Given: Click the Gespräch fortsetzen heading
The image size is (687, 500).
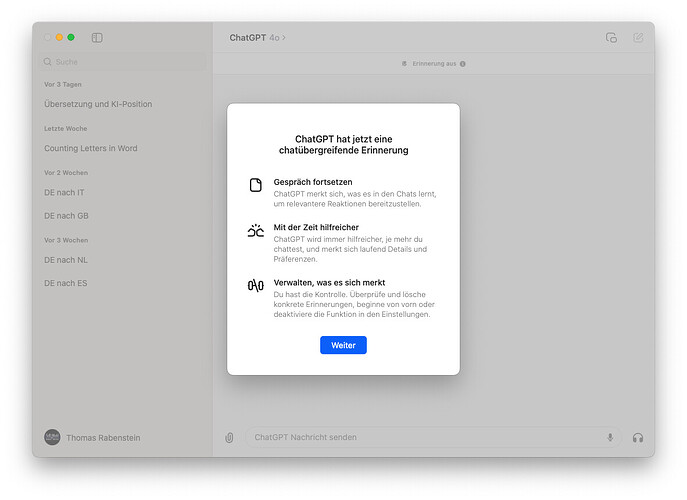Looking at the screenshot, I should [313, 182].
